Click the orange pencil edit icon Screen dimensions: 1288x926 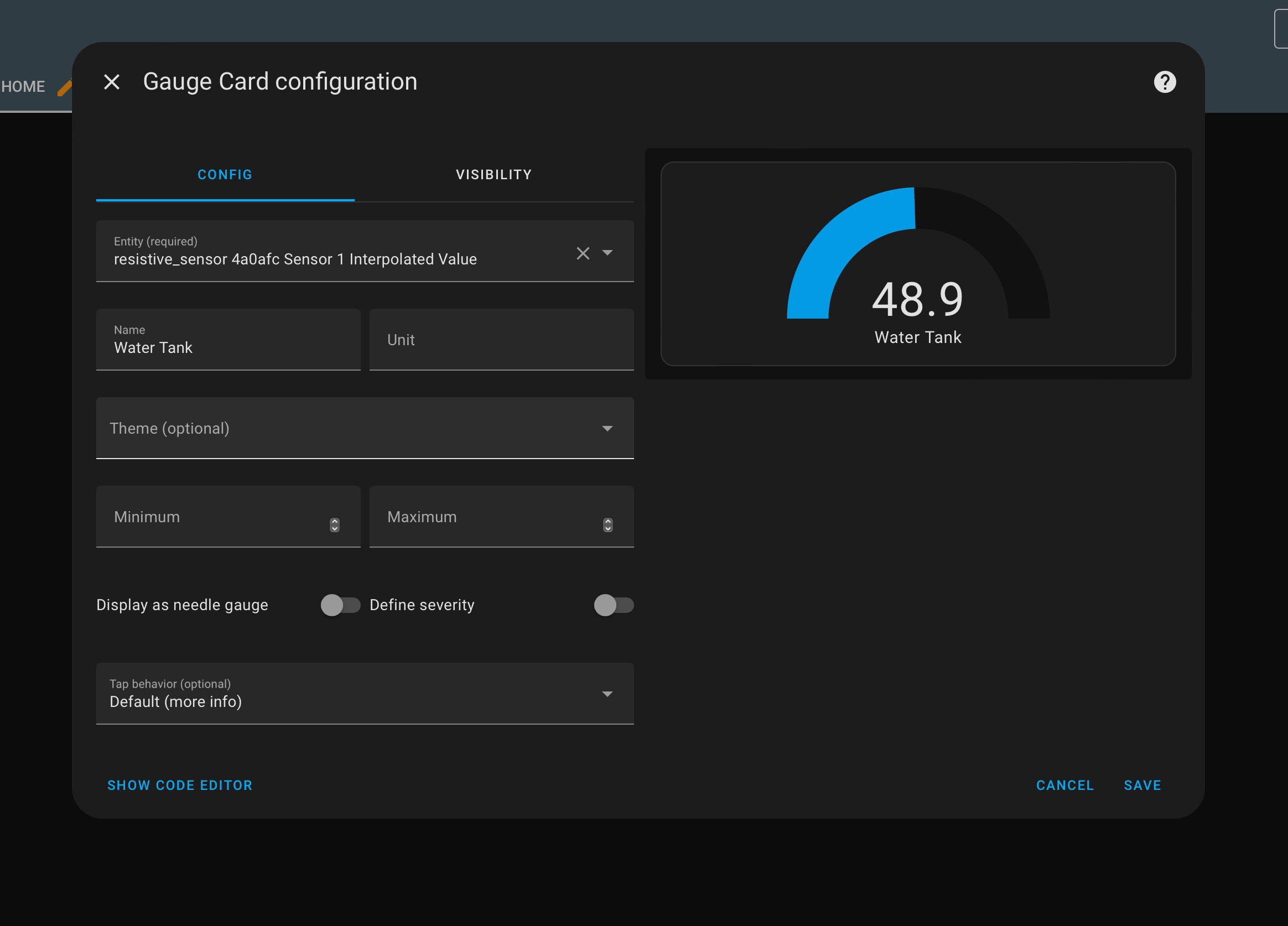[x=65, y=87]
